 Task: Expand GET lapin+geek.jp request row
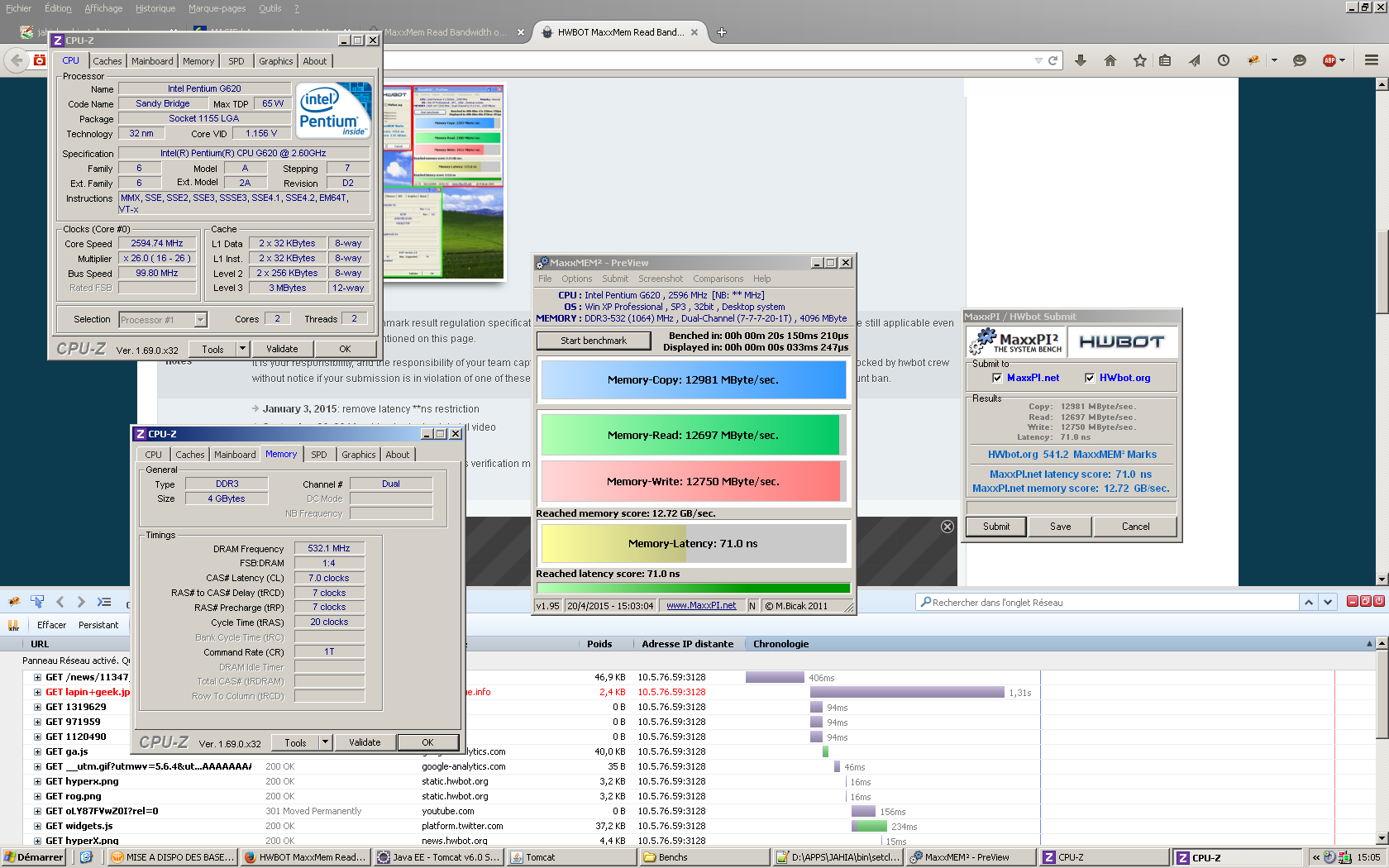(x=37, y=692)
